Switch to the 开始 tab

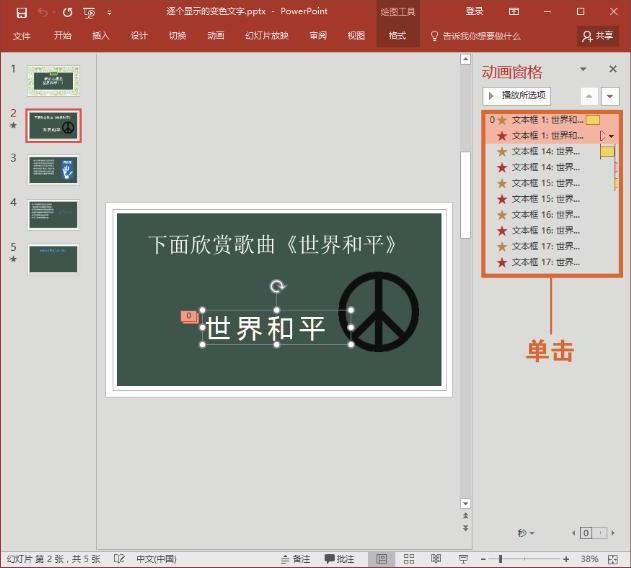coord(63,35)
